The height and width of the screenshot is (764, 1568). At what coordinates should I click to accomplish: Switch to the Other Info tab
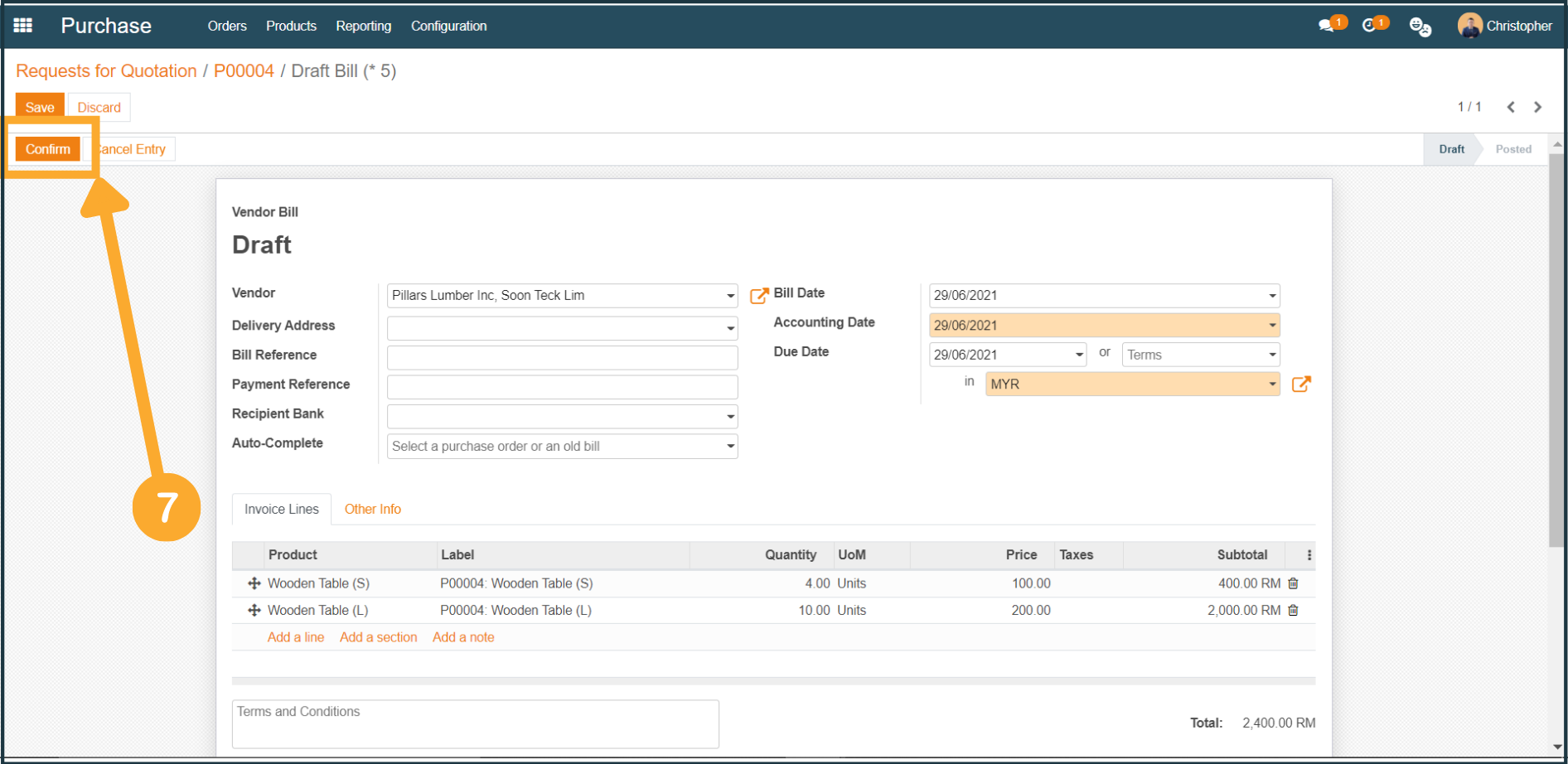[x=372, y=509]
